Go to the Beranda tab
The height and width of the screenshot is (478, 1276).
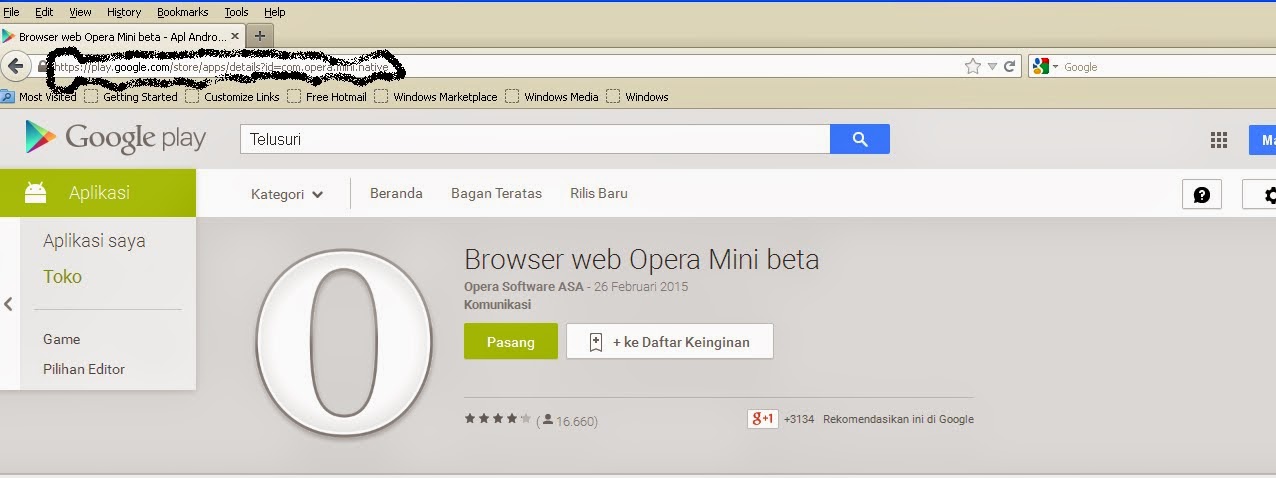396,193
